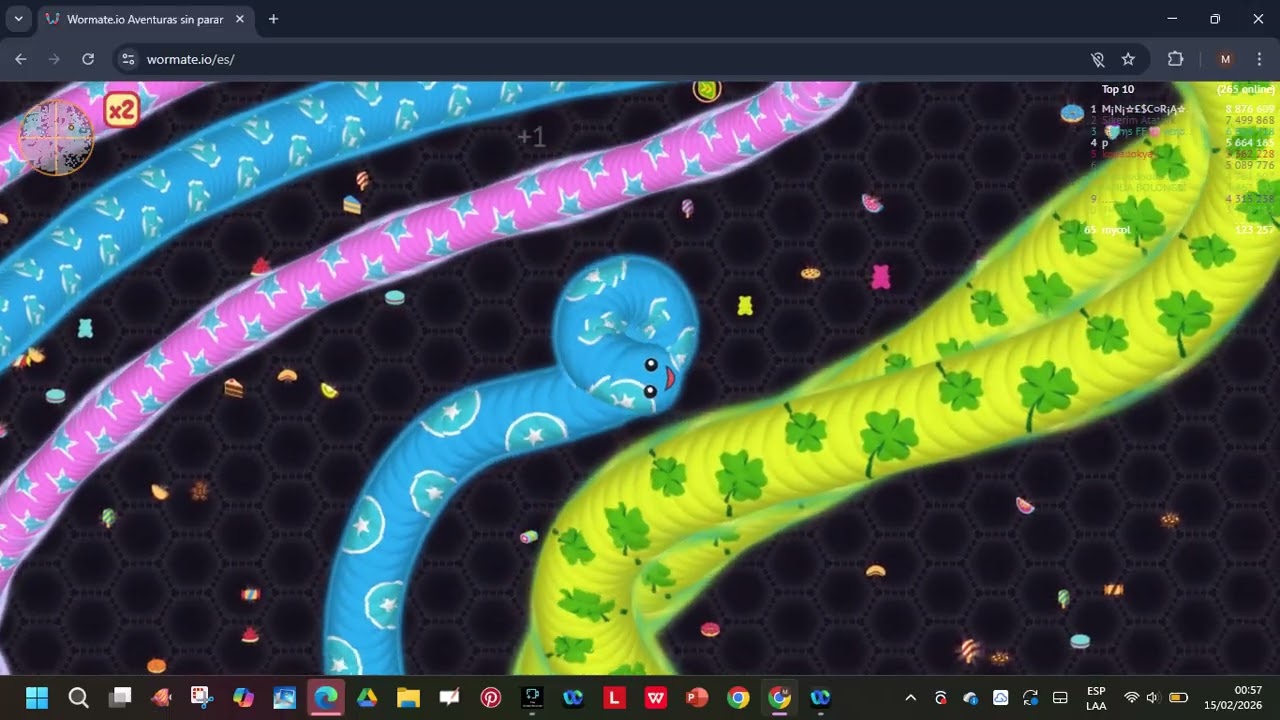This screenshot has height=720, width=1280.
Task: Open a new browser tab
Action: pyautogui.click(x=273, y=19)
